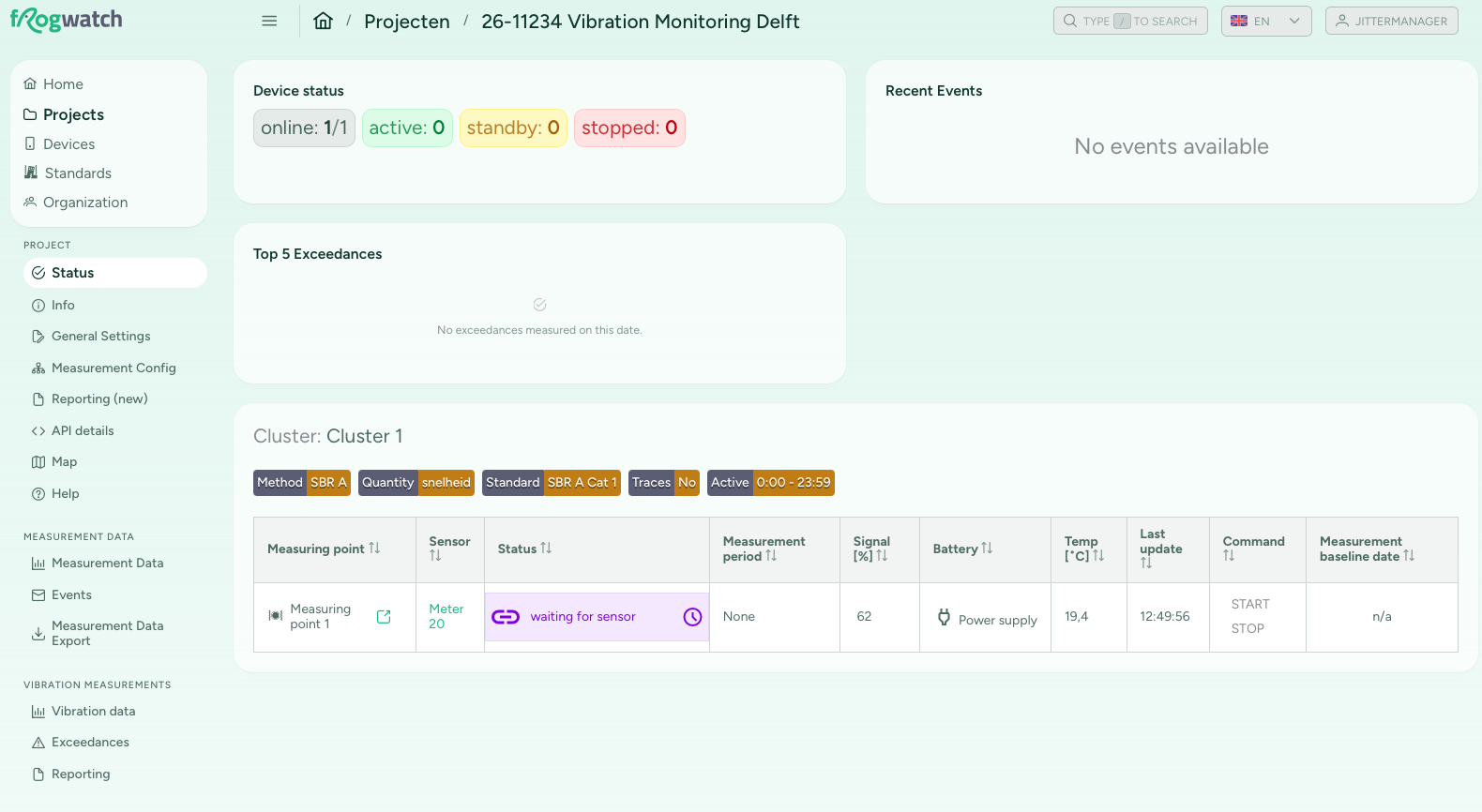Sort table by Battery column
Image resolution: width=1482 pixels, height=812 pixels.
point(987,548)
